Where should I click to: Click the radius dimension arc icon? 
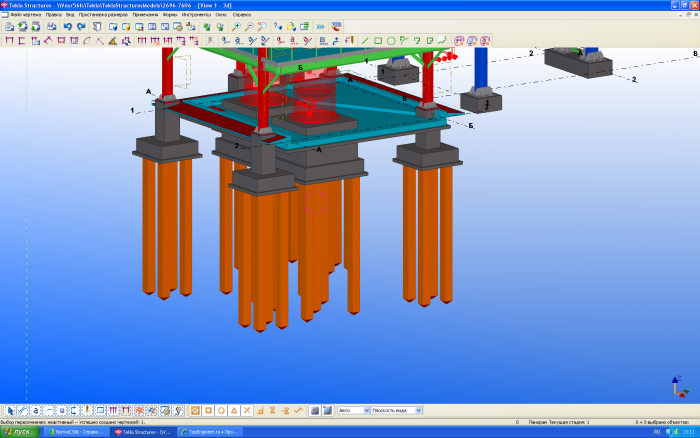tap(87, 41)
